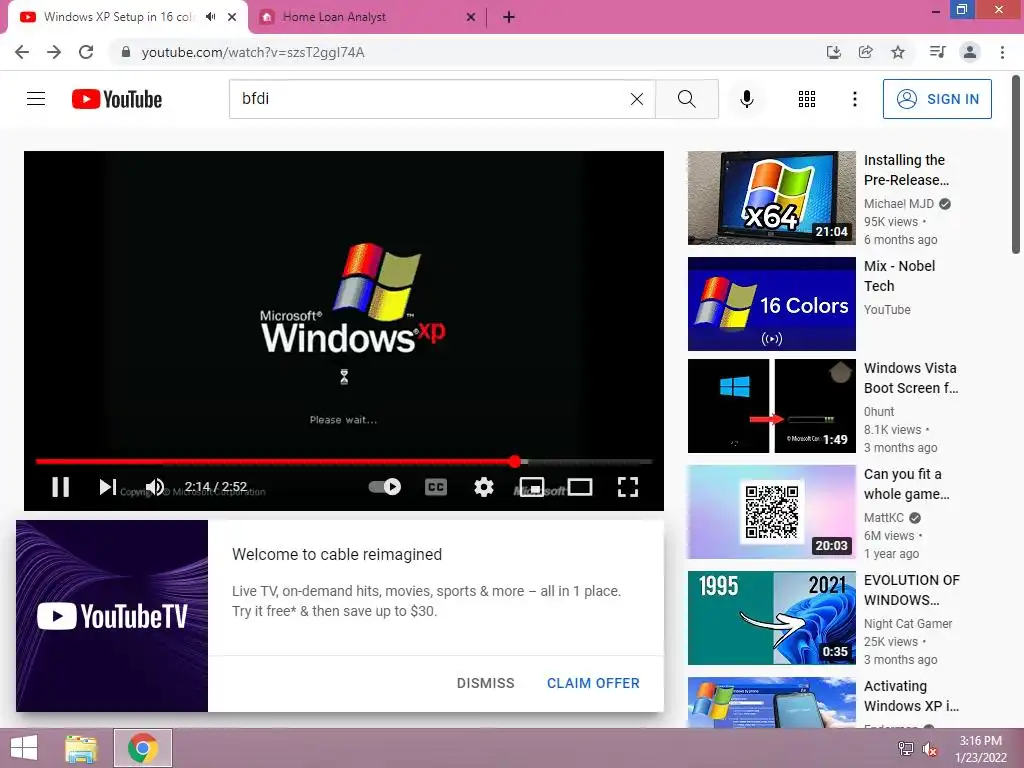The image size is (1024, 768).
Task: Clear the search text with X
Action: [x=637, y=99]
